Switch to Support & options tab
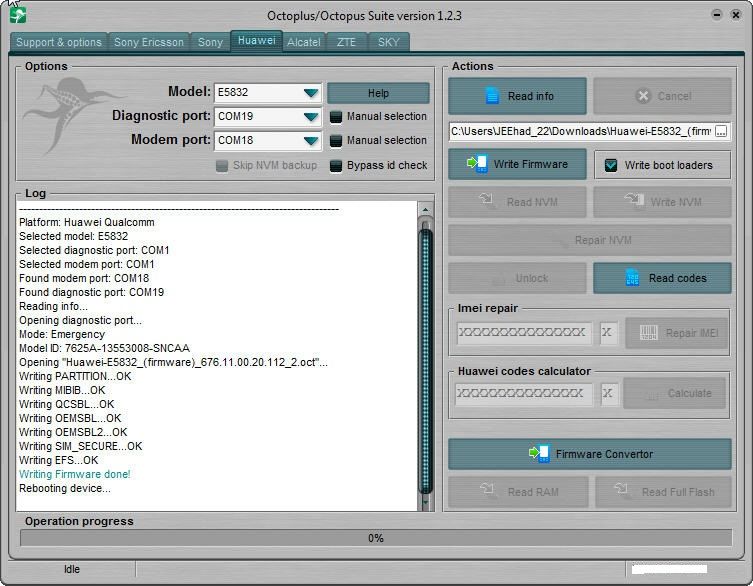753x586 pixels. point(59,42)
